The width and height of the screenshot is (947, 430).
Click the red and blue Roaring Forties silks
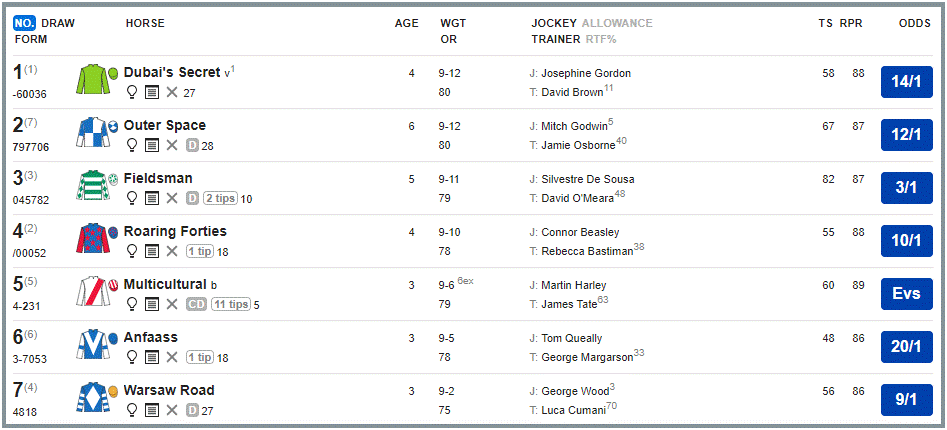pyautogui.click(x=91, y=240)
